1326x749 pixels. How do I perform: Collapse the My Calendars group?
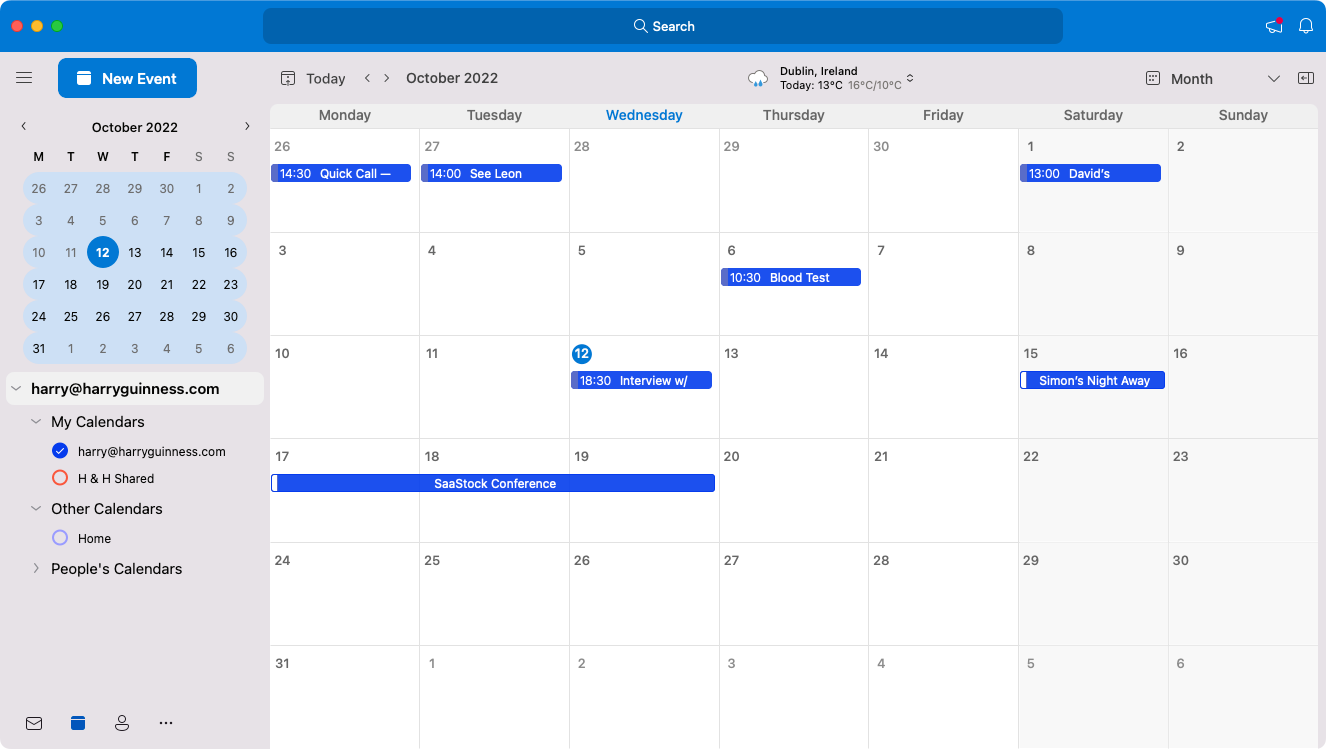(x=36, y=422)
